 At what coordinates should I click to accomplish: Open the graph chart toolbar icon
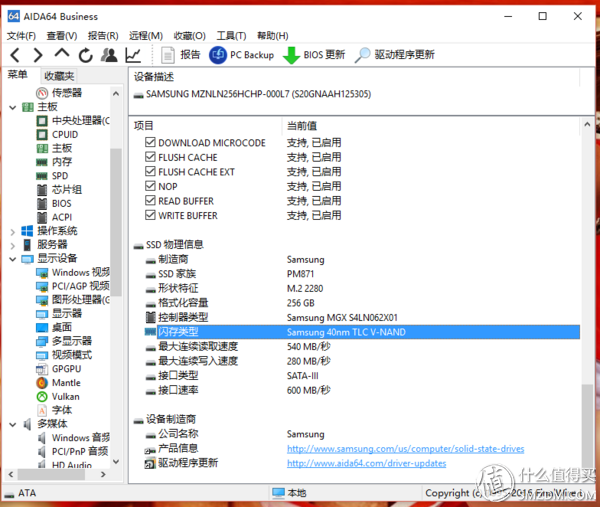pos(133,55)
